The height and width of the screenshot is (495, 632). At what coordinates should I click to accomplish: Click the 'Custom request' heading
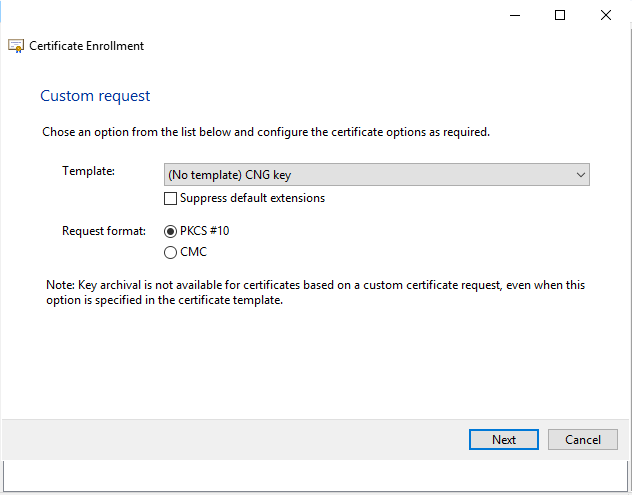[x=95, y=96]
